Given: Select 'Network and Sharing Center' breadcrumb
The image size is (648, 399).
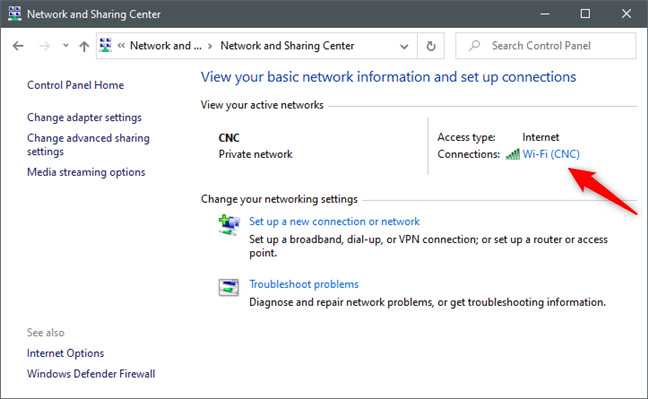Looking at the screenshot, I should [x=287, y=45].
